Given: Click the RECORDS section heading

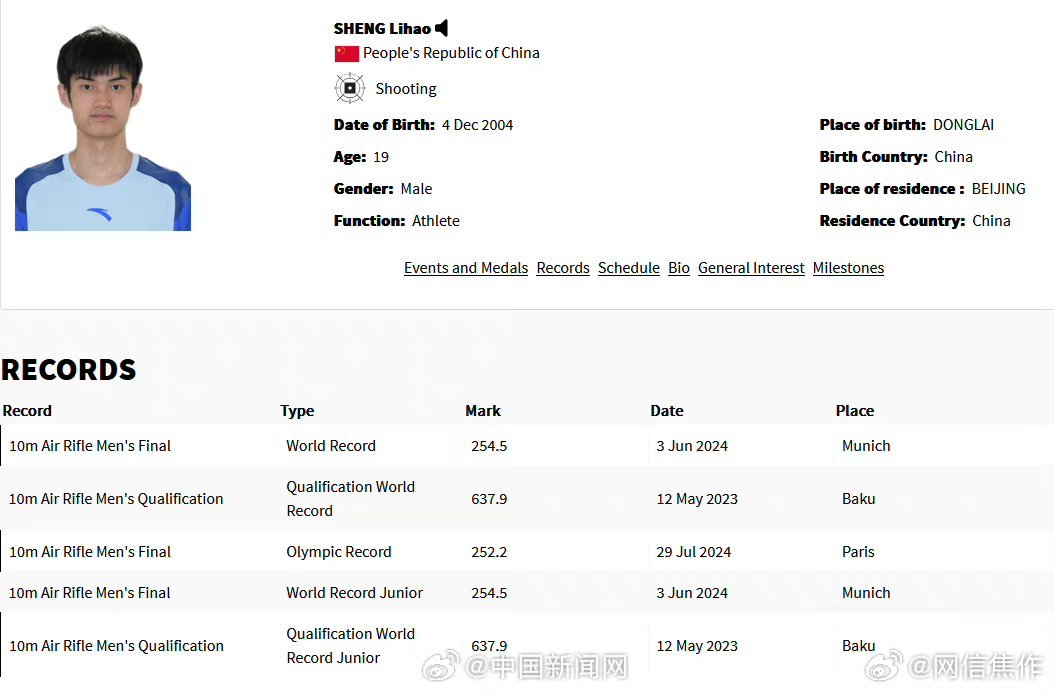Looking at the screenshot, I should pyautogui.click(x=68, y=370).
